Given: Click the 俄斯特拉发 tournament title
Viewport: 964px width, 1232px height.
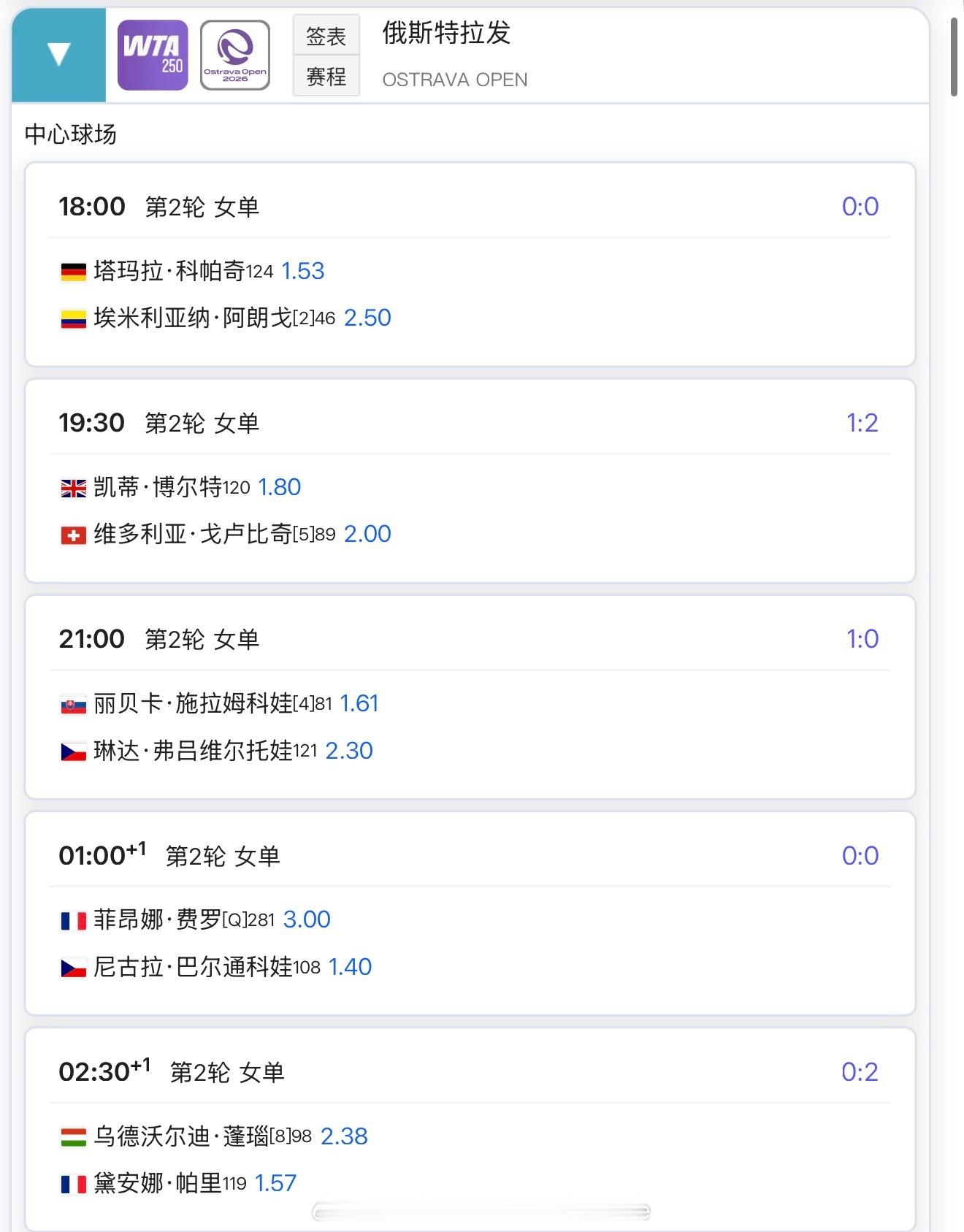Looking at the screenshot, I should coord(446,34).
